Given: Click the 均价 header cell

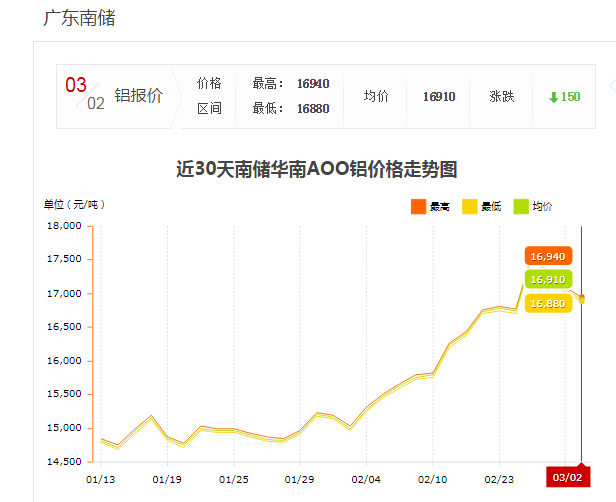Looking at the screenshot, I should click(x=376, y=97).
